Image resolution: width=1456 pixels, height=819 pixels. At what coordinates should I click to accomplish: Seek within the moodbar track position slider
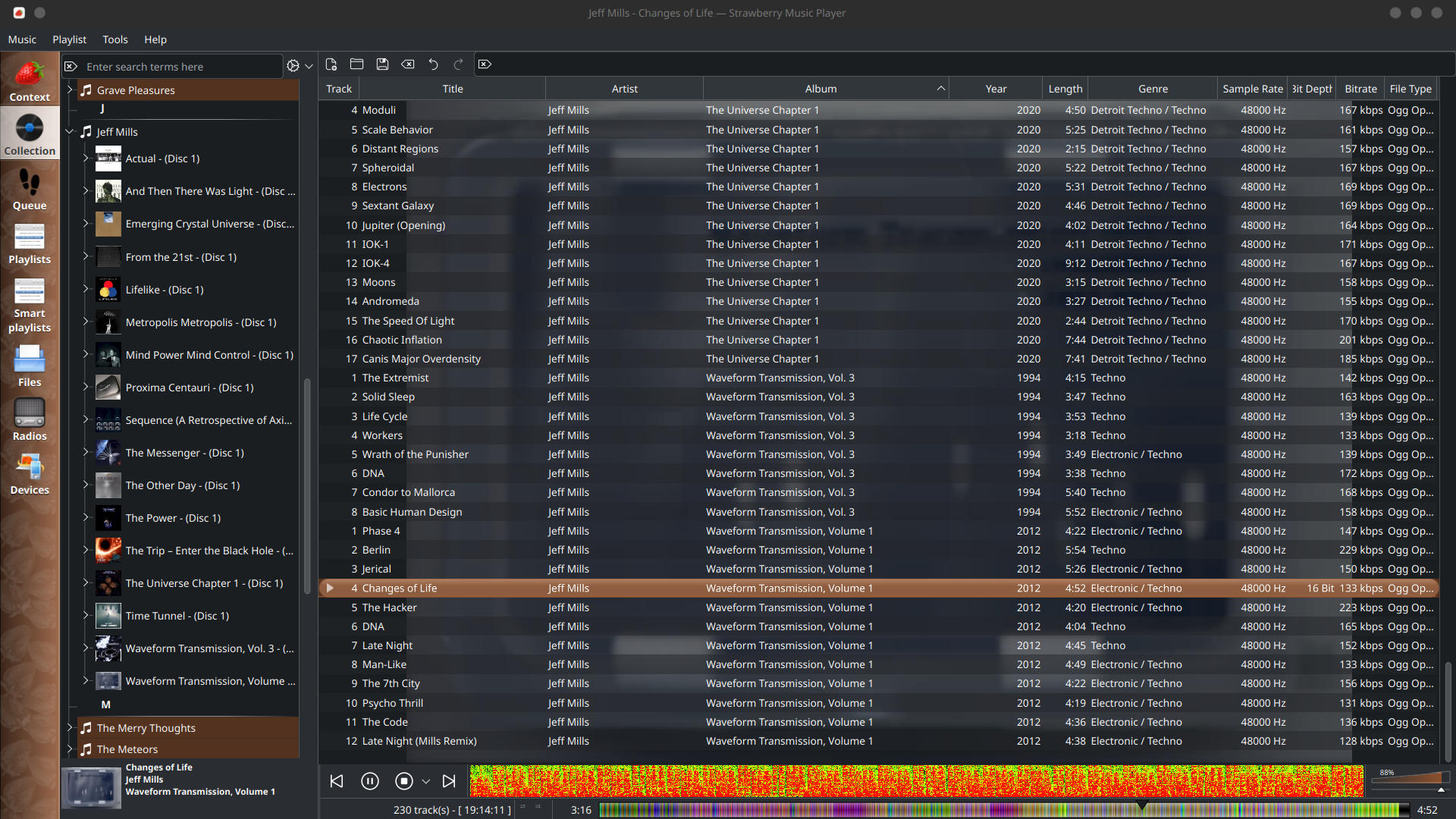(x=1004, y=810)
